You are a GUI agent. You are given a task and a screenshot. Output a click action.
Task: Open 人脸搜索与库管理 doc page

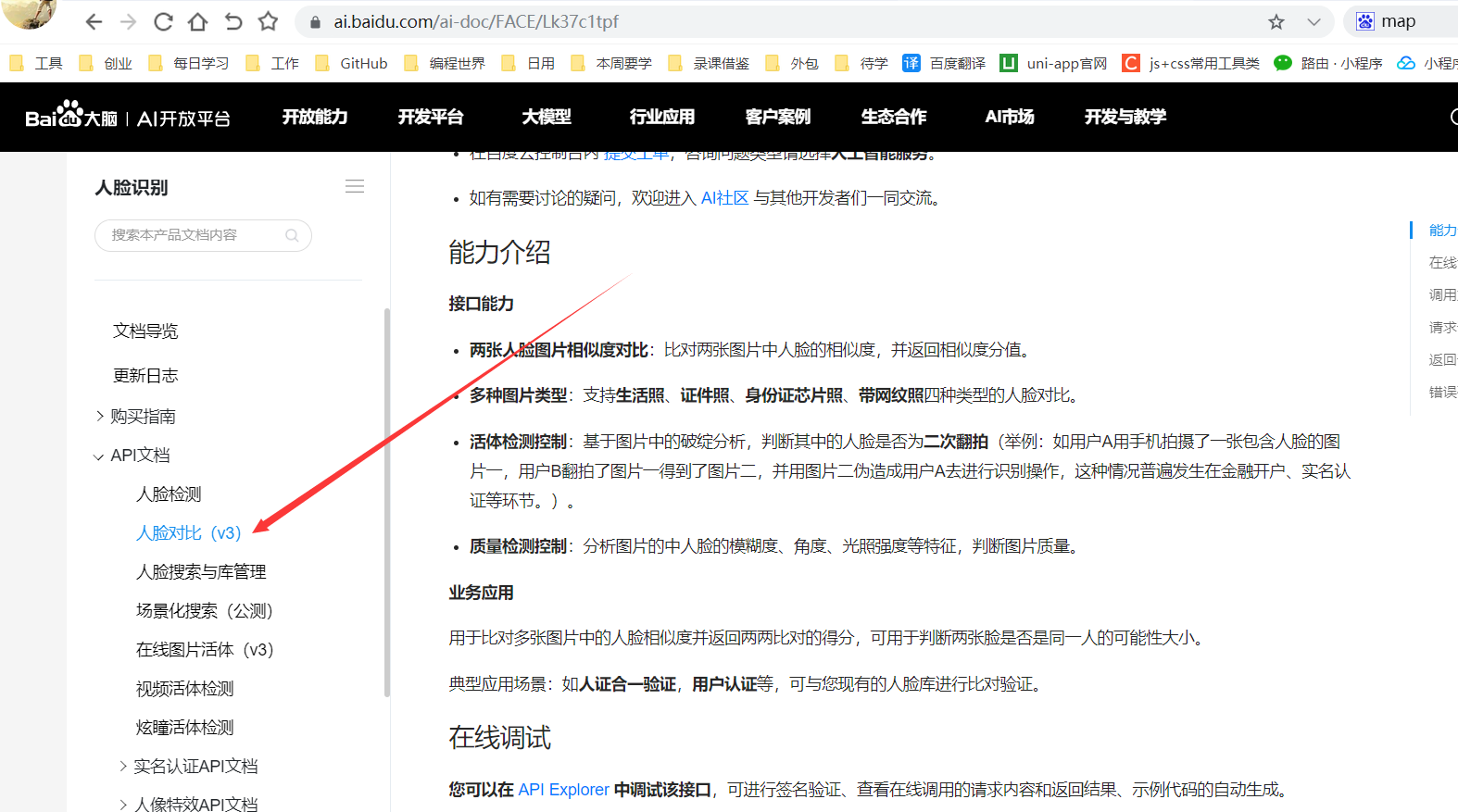(x=201, y=572)
